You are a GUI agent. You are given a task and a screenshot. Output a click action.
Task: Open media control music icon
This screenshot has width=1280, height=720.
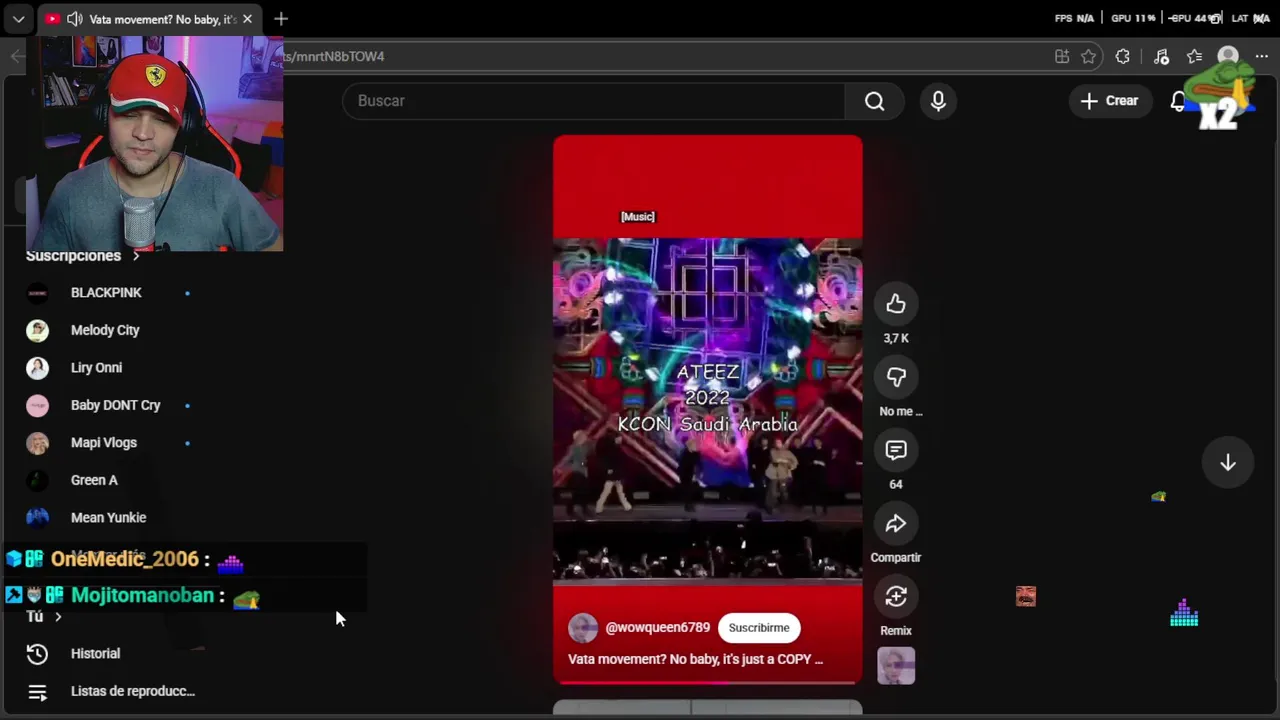(x=1161, y=57)
